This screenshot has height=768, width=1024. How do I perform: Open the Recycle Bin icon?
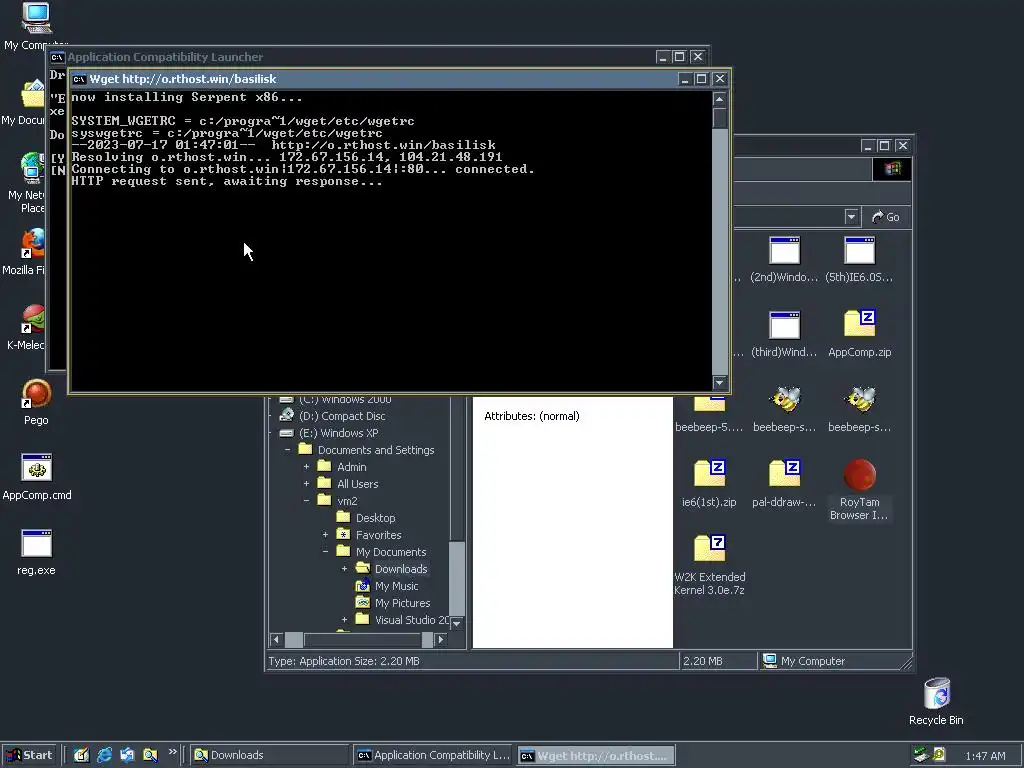936,695
